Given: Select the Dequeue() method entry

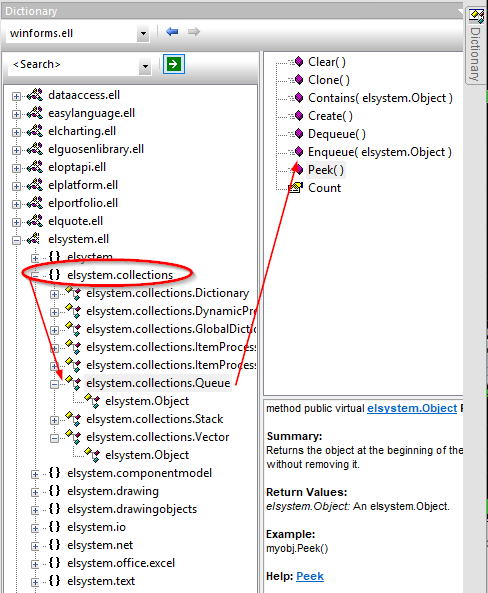Looking at the screenshot, I should (x=337, y=134).
